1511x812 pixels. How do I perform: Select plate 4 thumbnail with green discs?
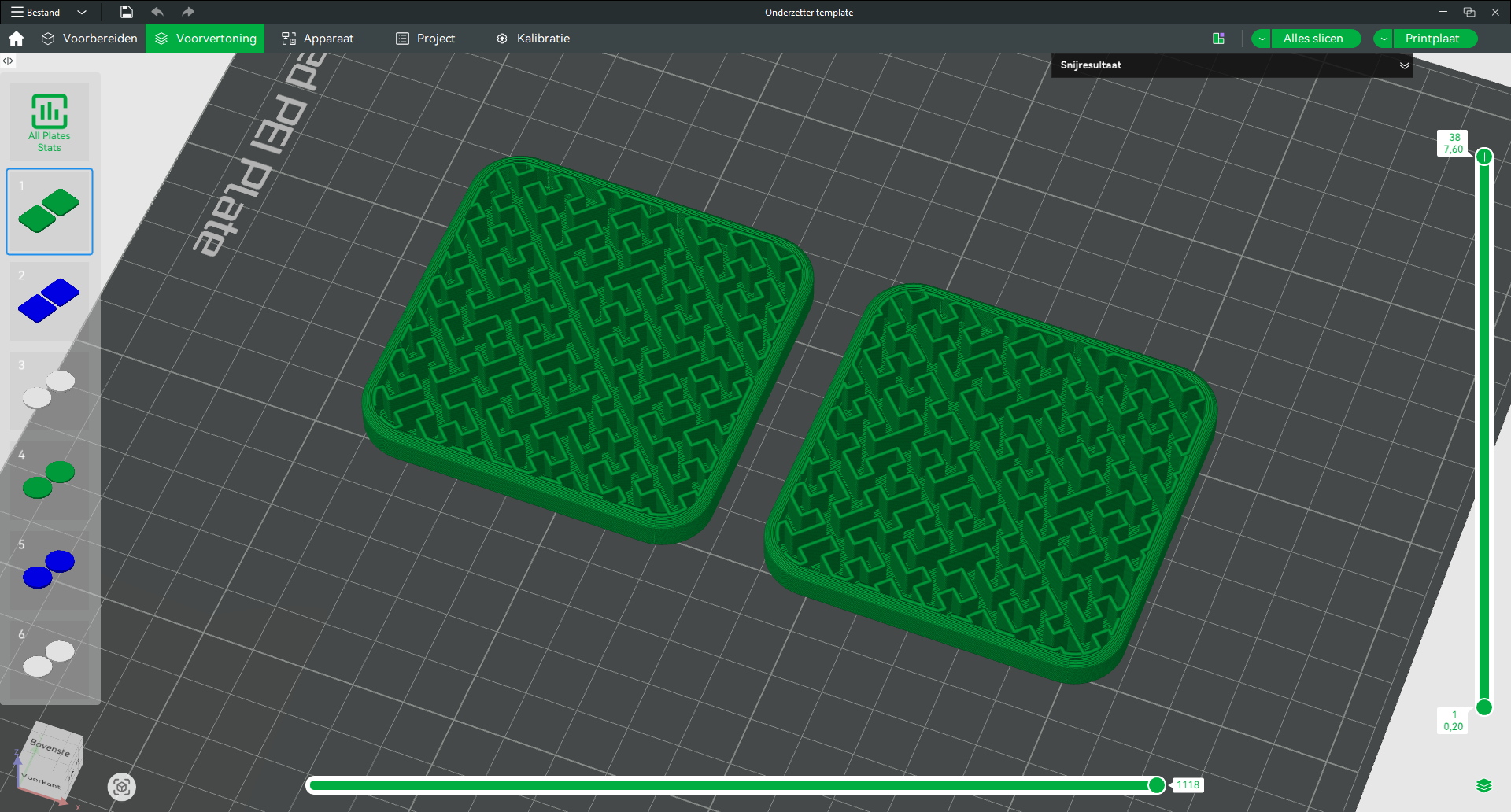tap(50, 481)
